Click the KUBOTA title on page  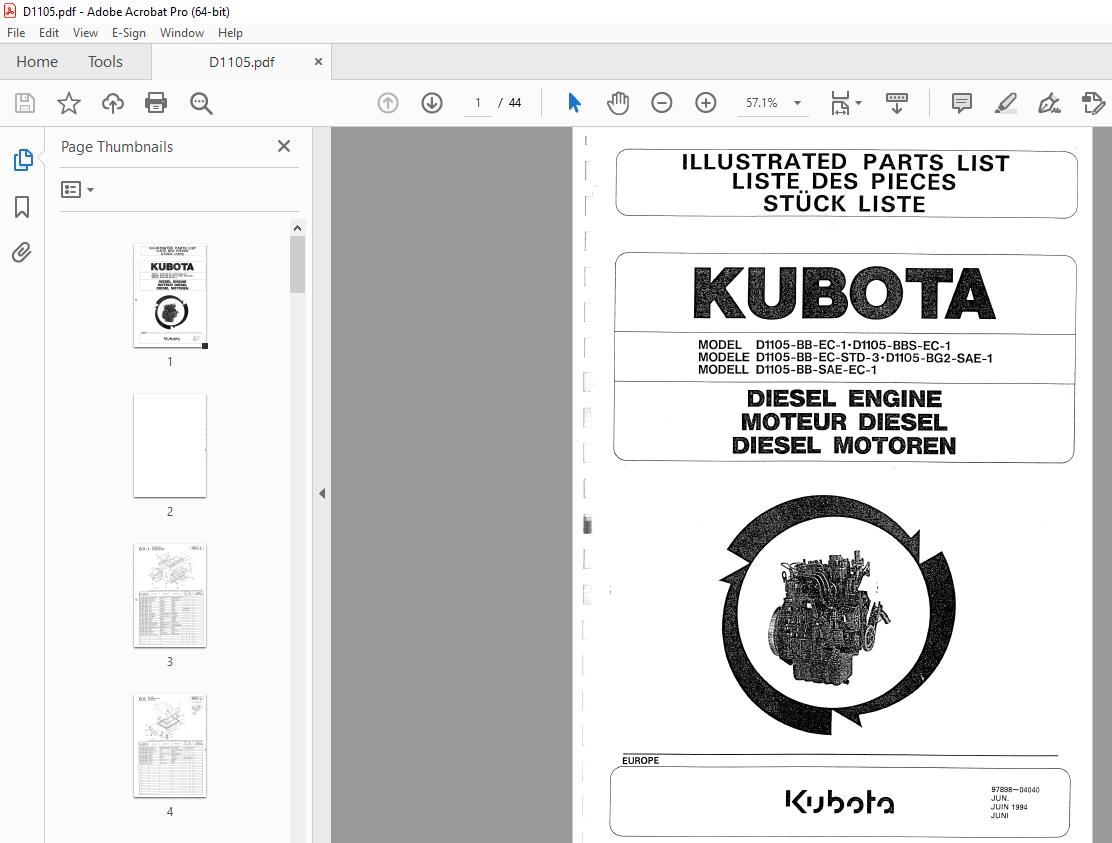[845, 294]
